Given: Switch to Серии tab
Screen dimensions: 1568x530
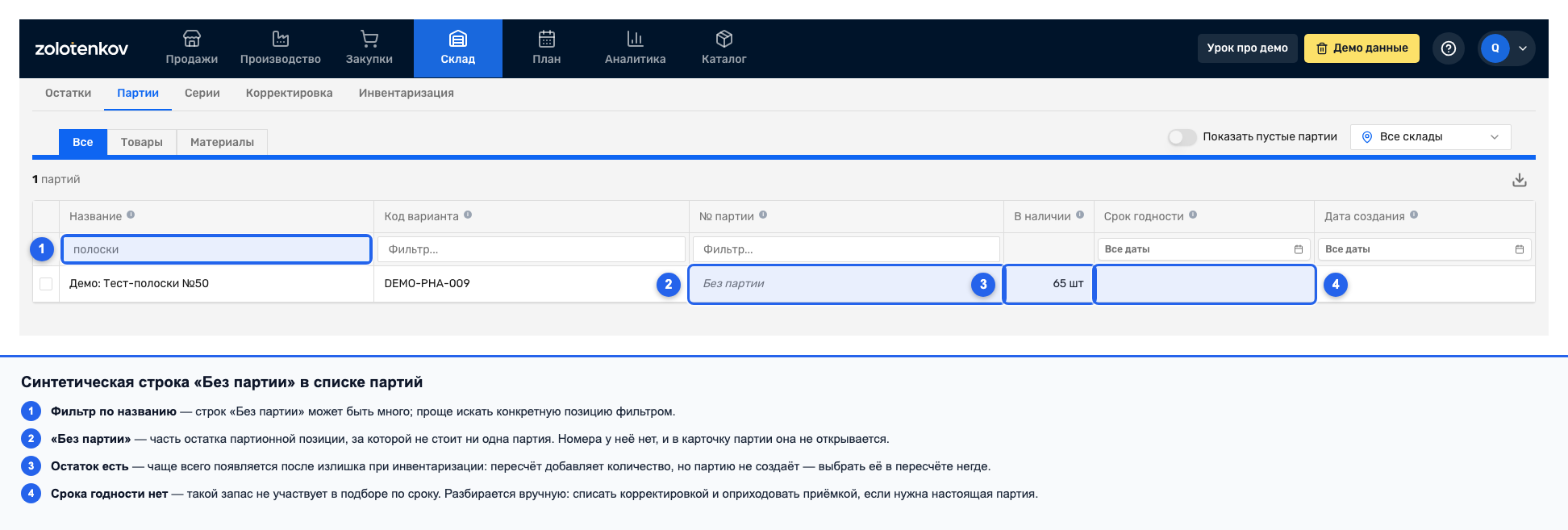Looking at the screenshot, I should pyautogui.click(x=202, y=94).
